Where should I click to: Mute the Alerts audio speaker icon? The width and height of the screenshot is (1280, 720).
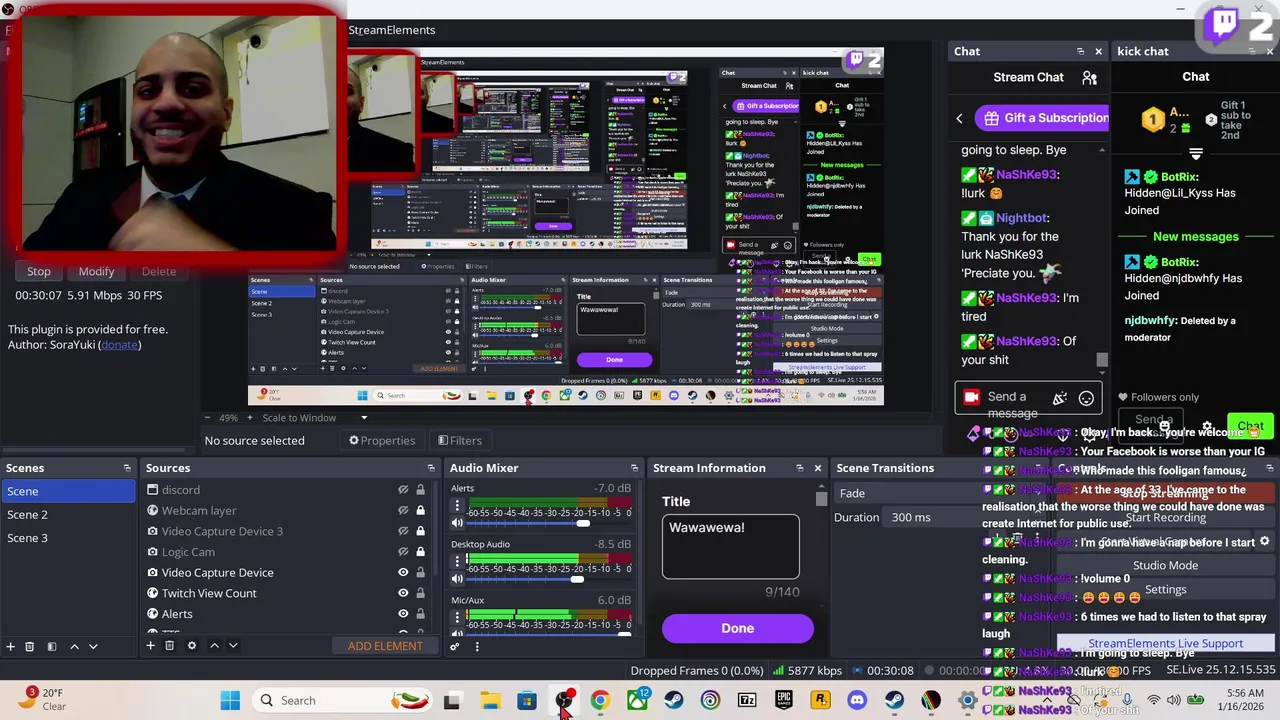(457, 523)
